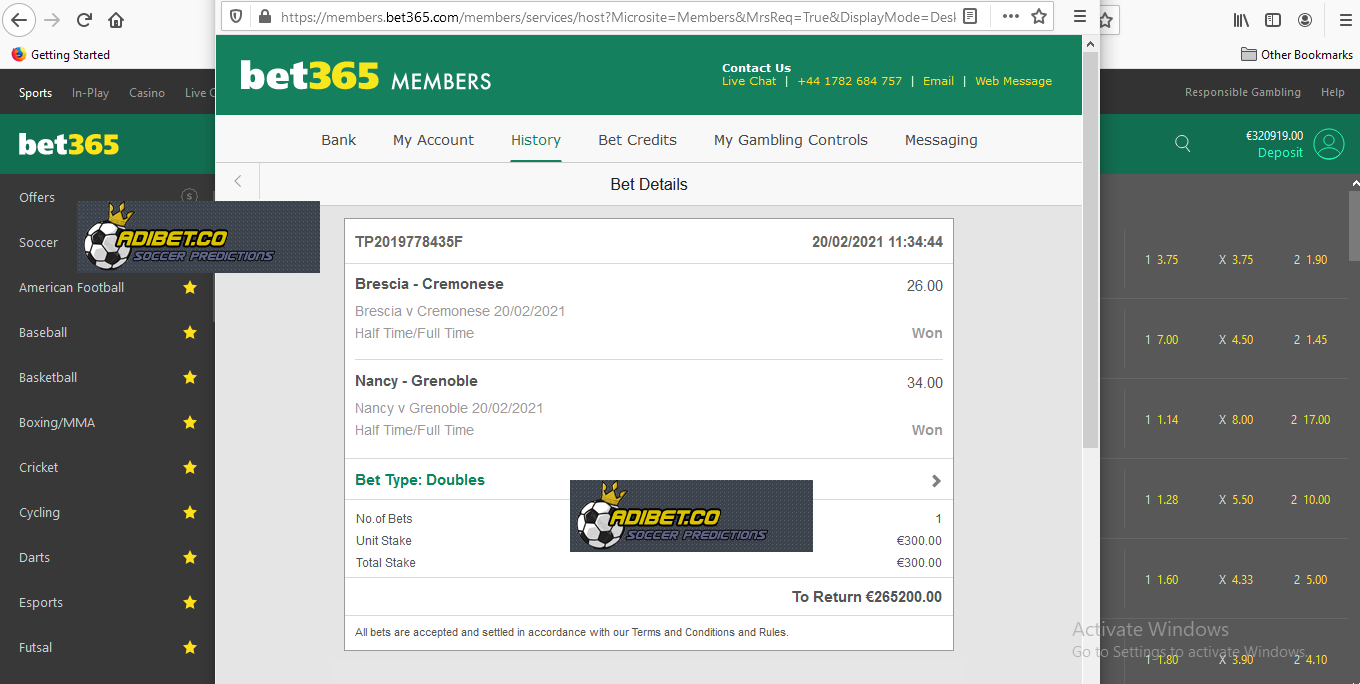The height and width of the screenshot is (684, 1360).
Task: Select the History tab
Action: tap(536, 140)
